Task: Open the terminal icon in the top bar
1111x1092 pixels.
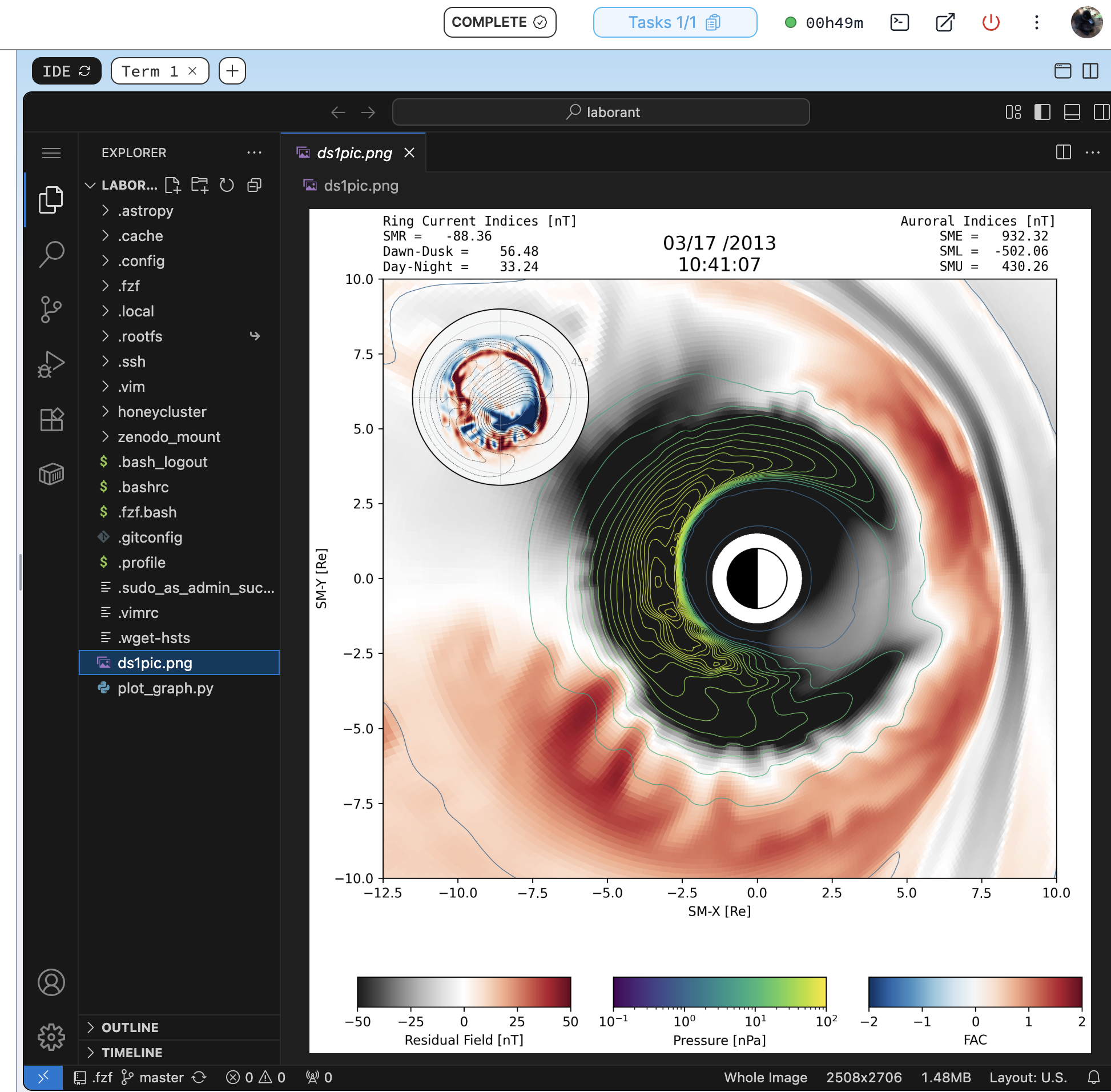Action: [x=899, y=22]
